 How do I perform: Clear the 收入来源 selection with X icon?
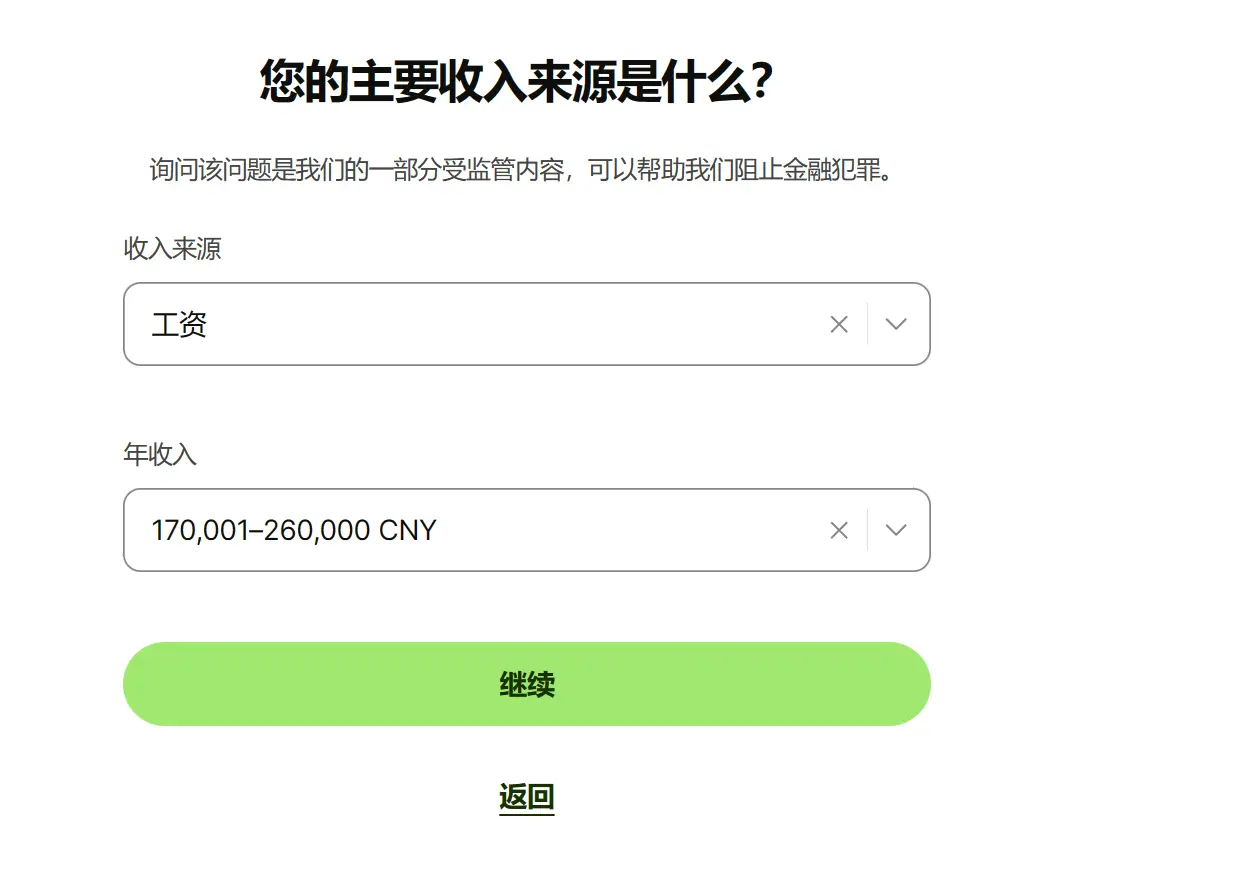coord(839,324)
